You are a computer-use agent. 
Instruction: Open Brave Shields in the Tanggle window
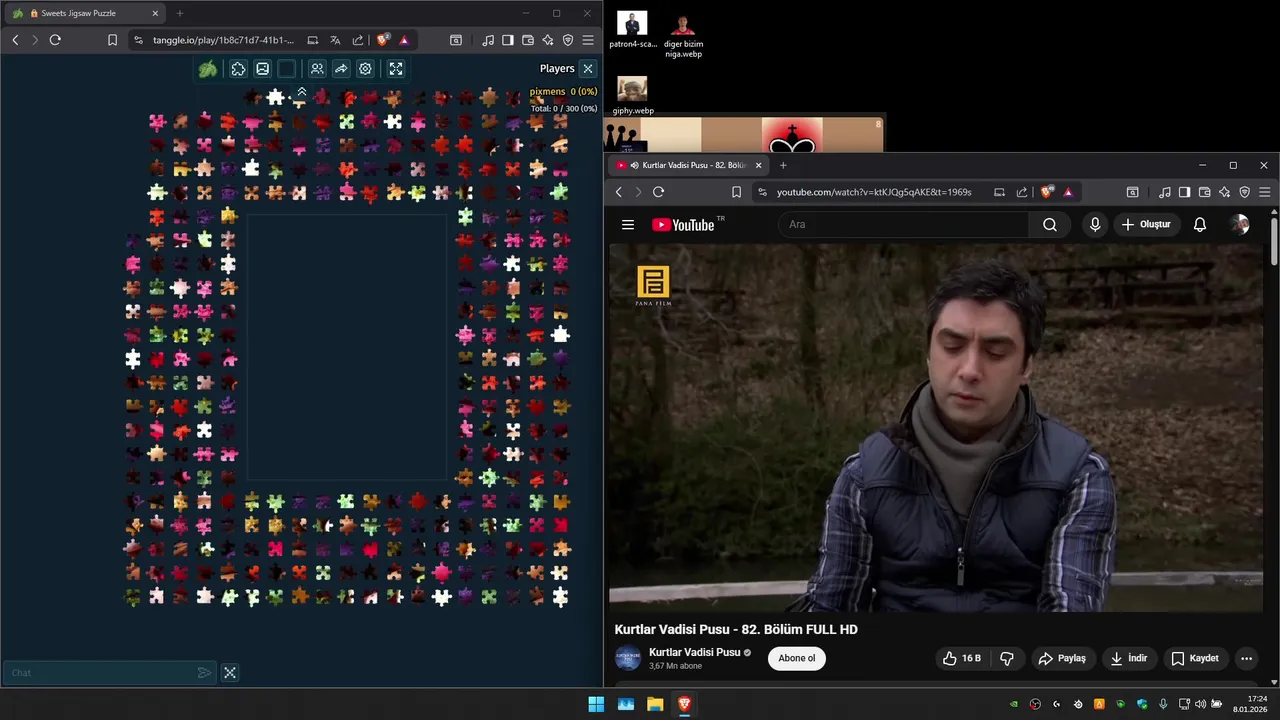tap(383, 40)
